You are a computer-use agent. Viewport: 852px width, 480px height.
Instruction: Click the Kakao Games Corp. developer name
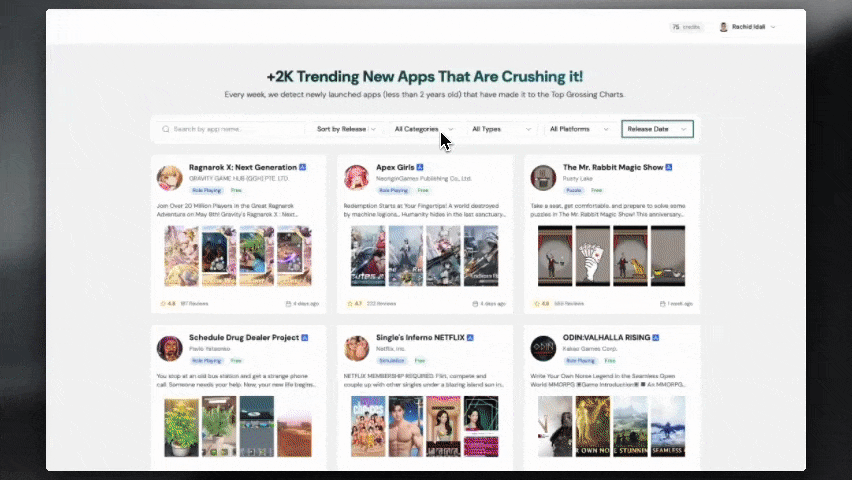tap(590, 349)
